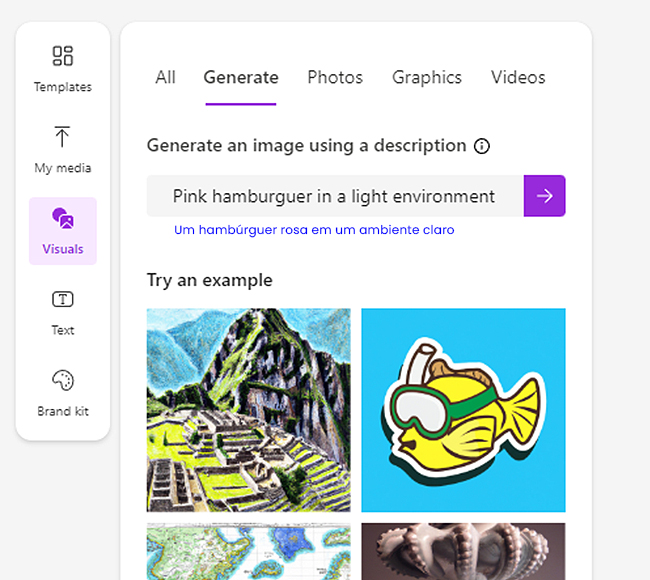Click the Brand kit label
The image size is (650, 580).
click(63, 411)
